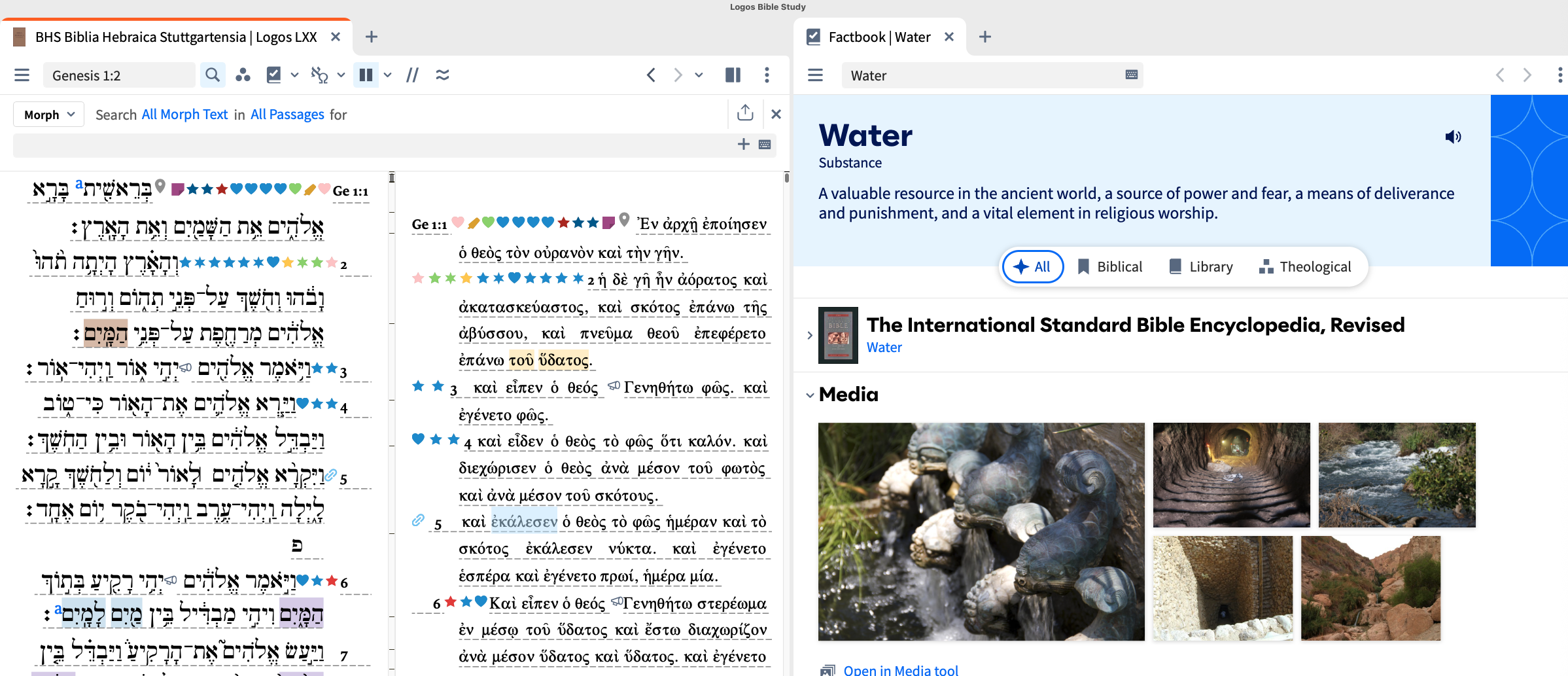The height and width of the screenshot is (676, 1568).
Task: Toggle the interlinear omega icon
Action: [319, 75]
